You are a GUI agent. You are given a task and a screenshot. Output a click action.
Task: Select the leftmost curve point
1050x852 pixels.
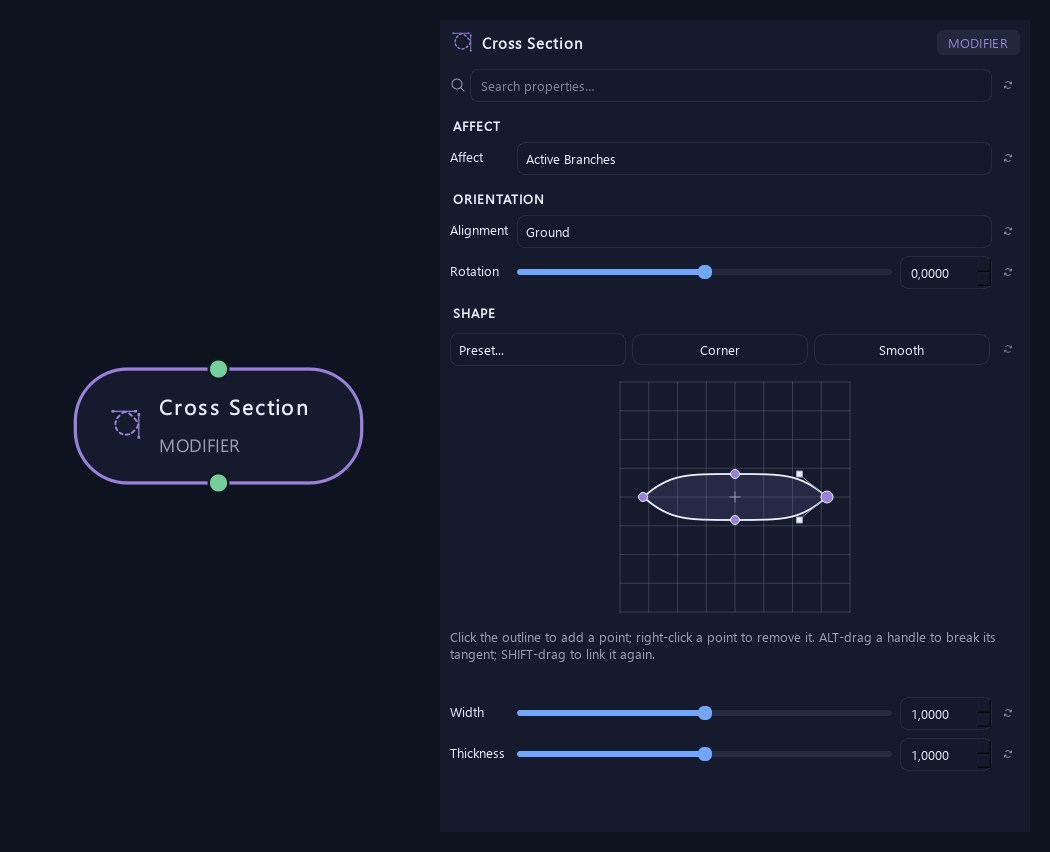(643, 497)
